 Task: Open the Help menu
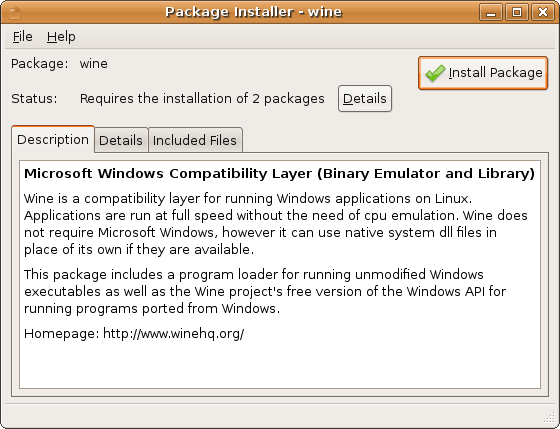[x=61, y=36]
